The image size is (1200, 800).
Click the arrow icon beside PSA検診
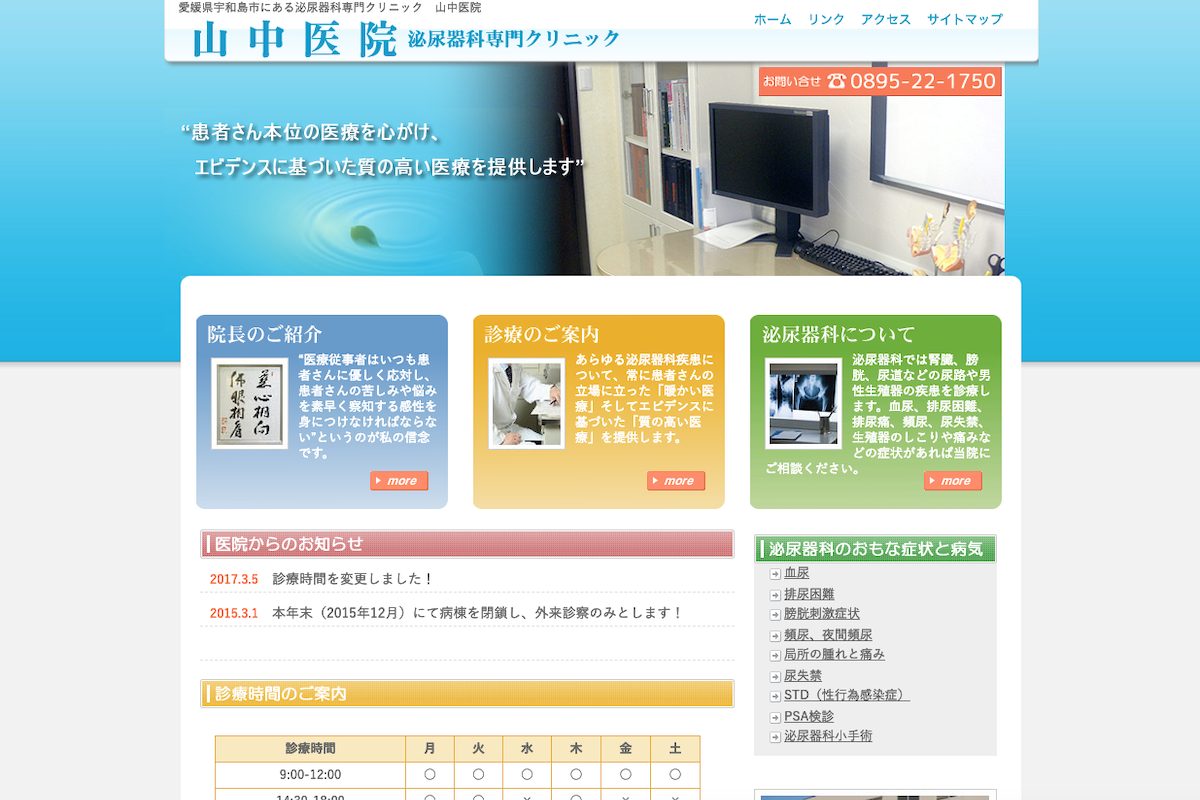pos(774,716)
